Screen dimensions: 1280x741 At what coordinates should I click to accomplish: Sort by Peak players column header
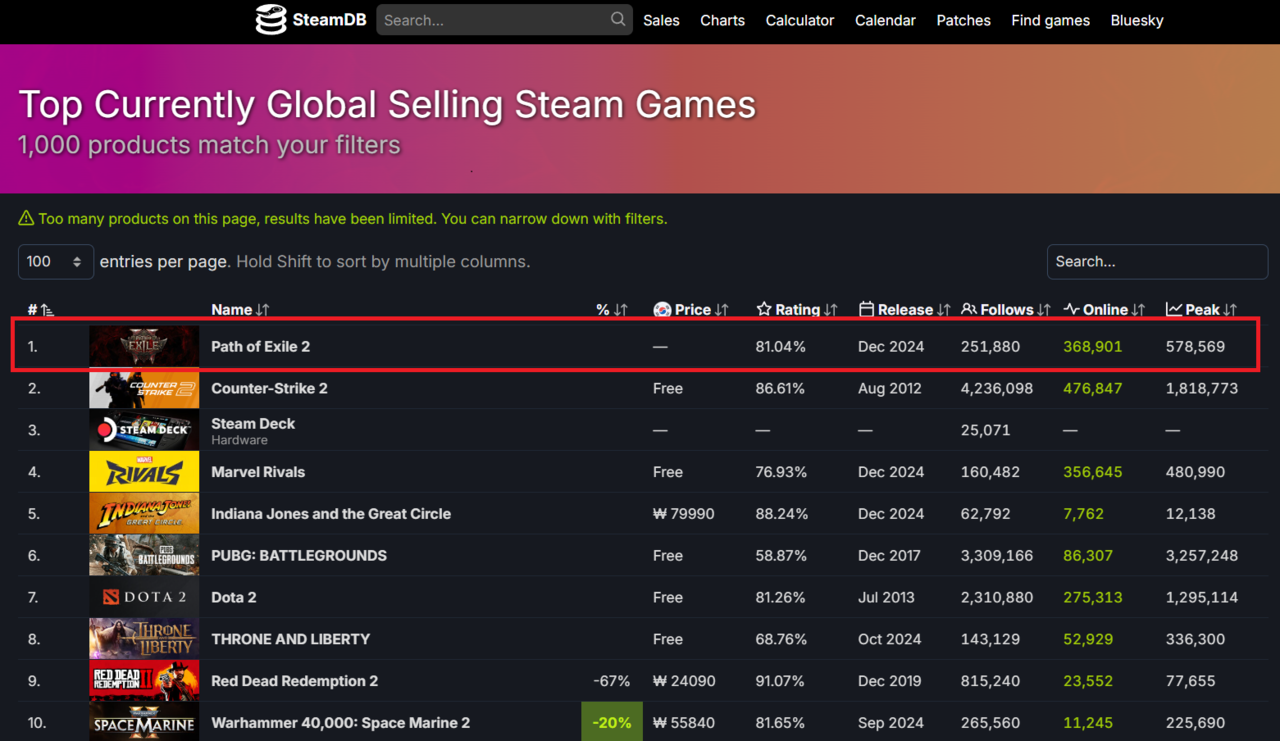tap(1201, 310)
